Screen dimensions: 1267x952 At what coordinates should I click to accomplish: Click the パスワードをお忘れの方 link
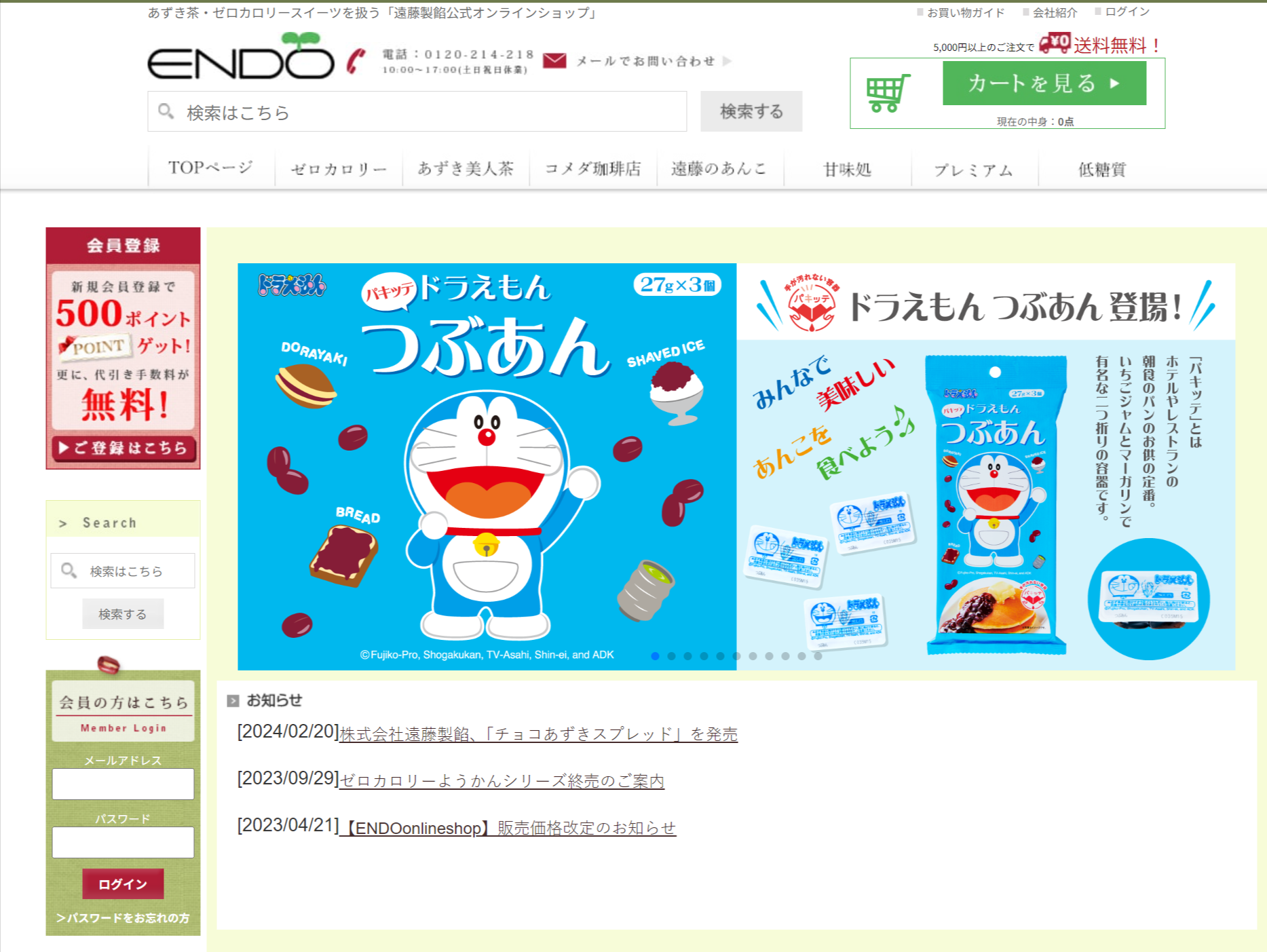(x=123, y=917)
